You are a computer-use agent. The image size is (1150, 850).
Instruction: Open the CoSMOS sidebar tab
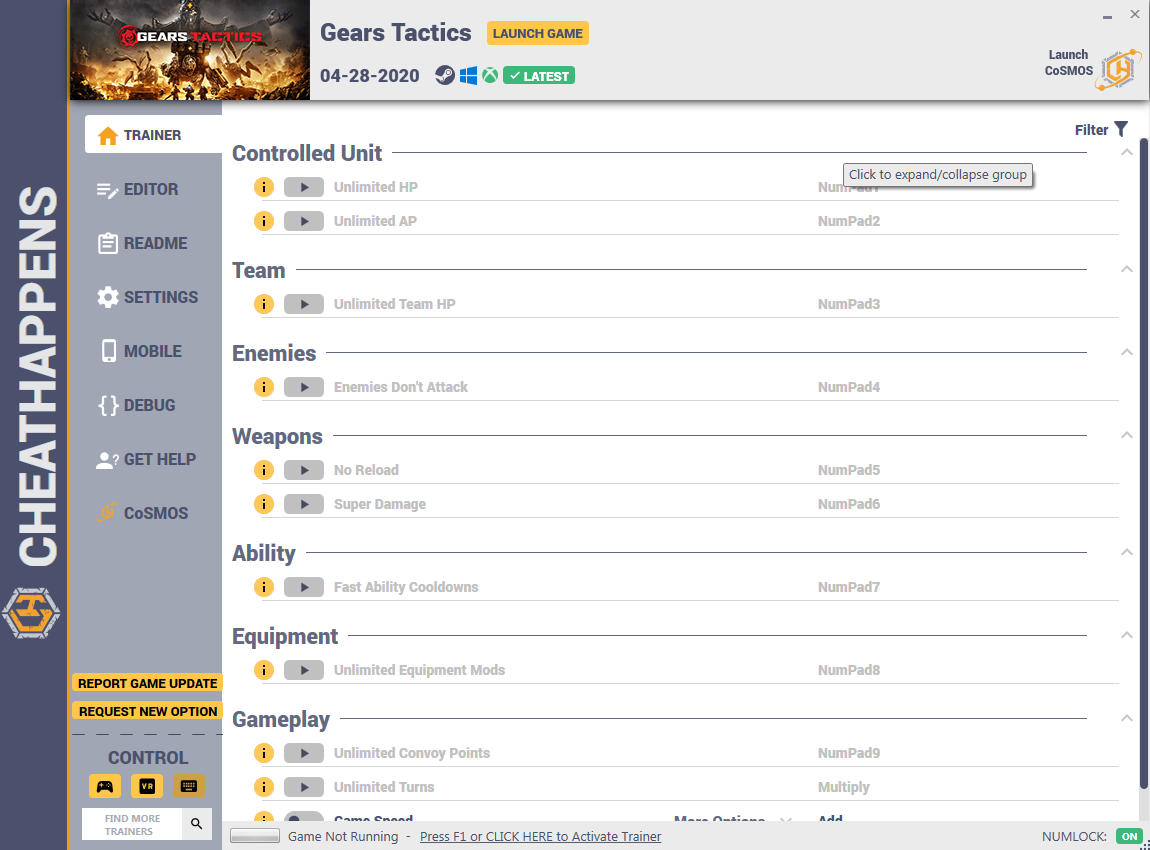(x=142, y=513)
